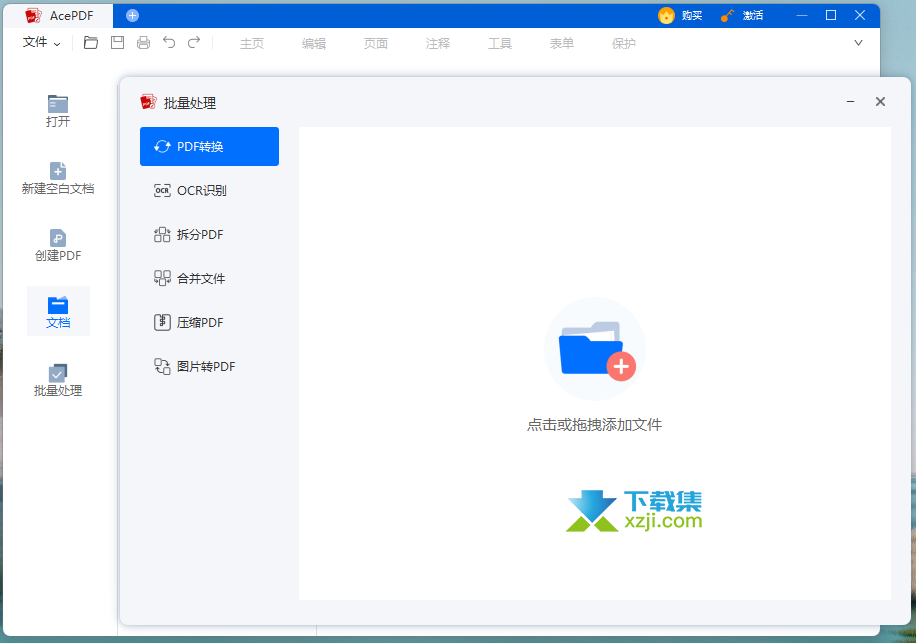The width and height of the screenshot is (916, 643).
Task: Maximize the AcePDF main window
Action: [x=831, y=15]
